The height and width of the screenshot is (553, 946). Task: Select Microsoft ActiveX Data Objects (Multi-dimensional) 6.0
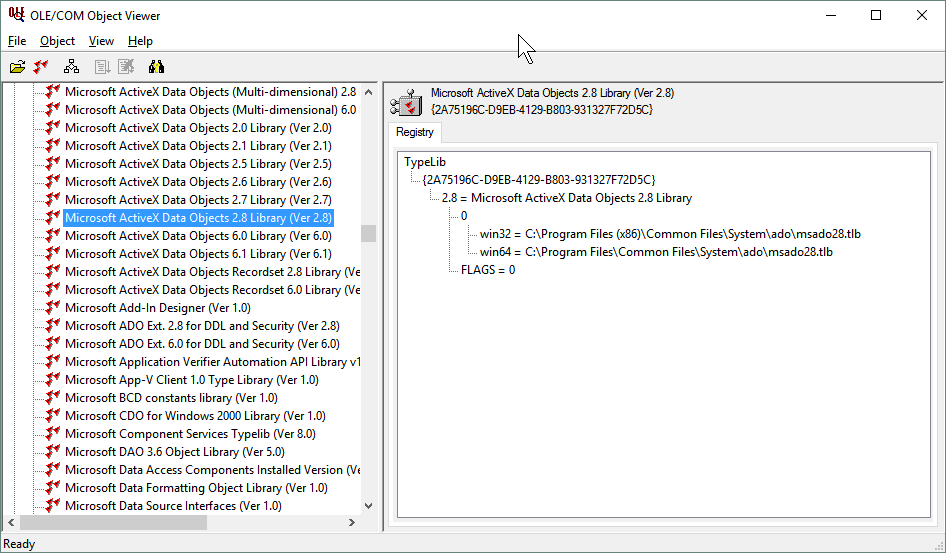tap(211, 110)
